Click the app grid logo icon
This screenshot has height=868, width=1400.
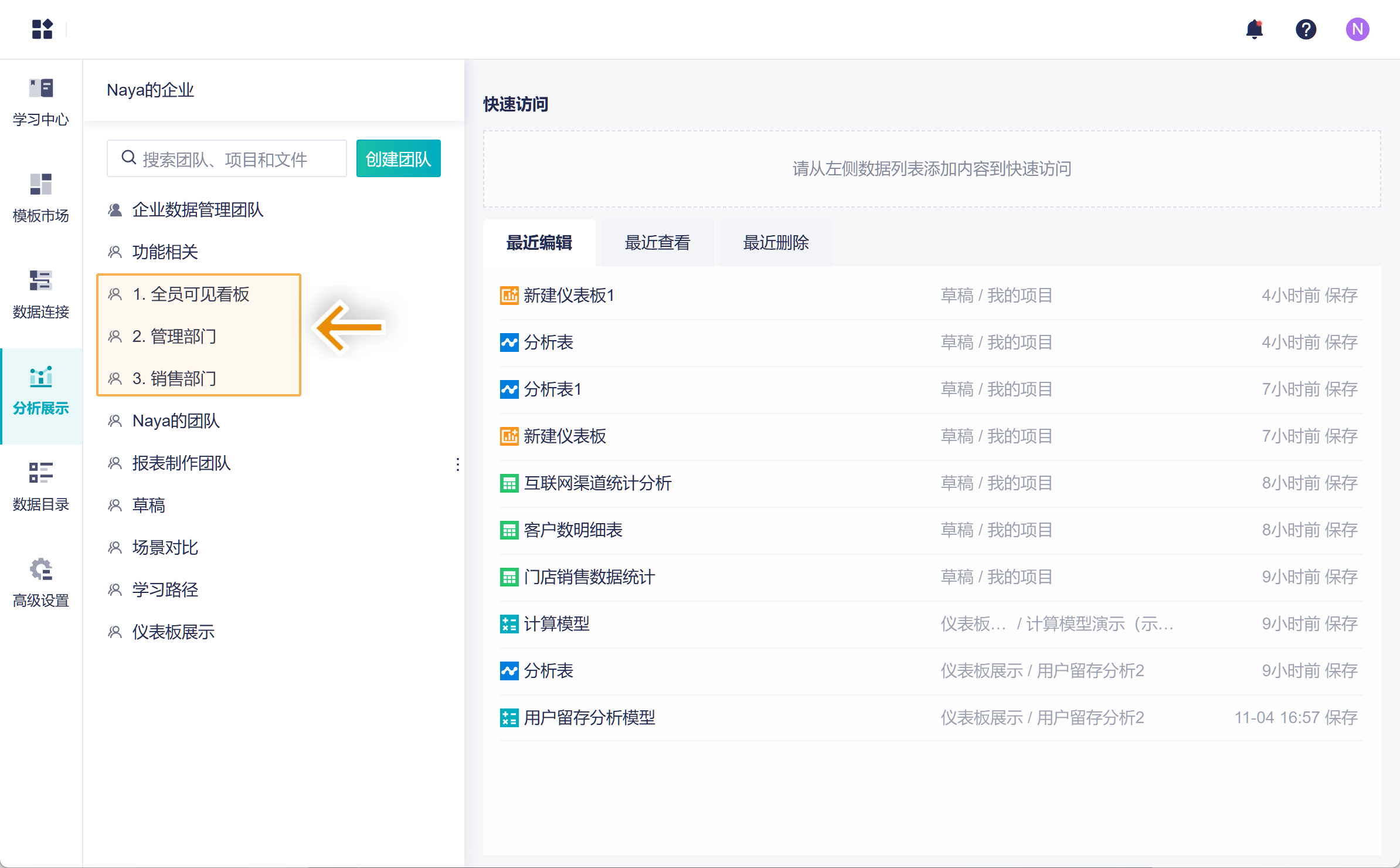42,29
